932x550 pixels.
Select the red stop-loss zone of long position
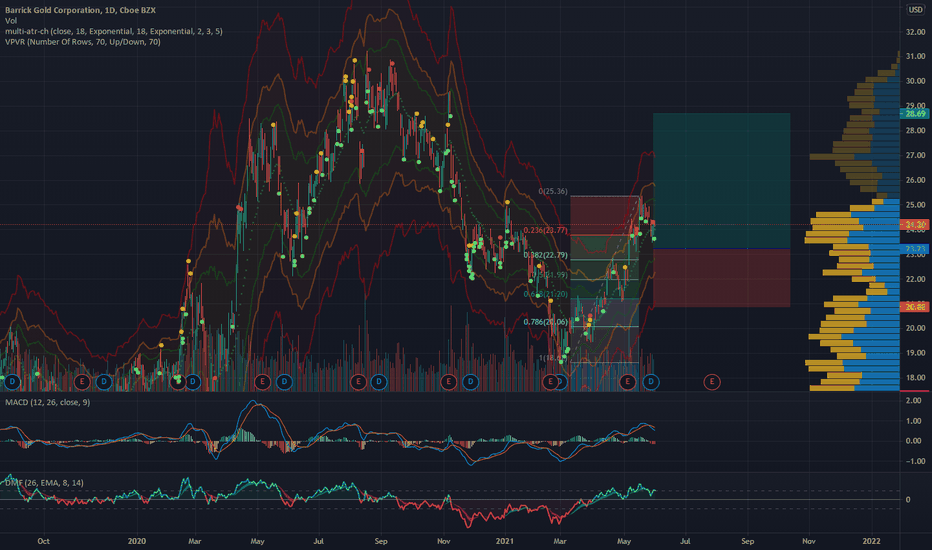pyautogui.click(x=722, y=278)
